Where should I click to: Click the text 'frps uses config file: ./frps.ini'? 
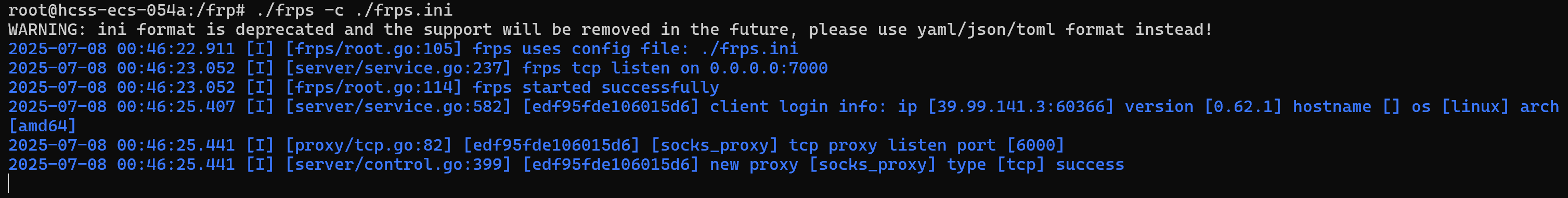pyautogui.click(x=635, y=49)
